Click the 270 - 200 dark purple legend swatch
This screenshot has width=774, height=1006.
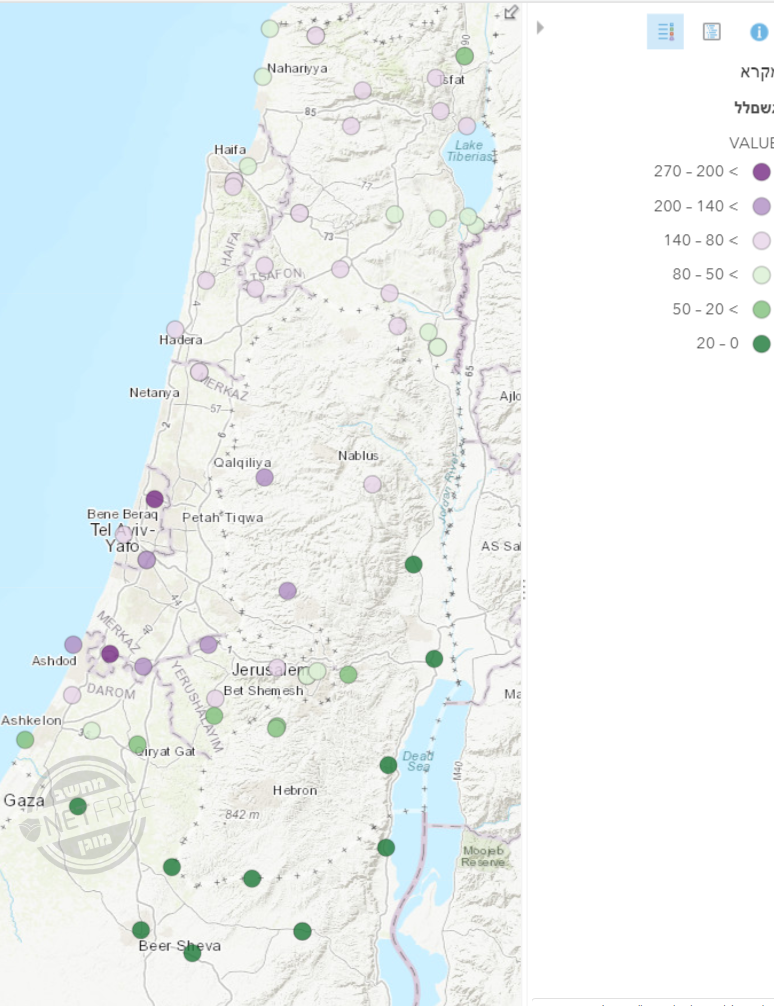point(761,172)
